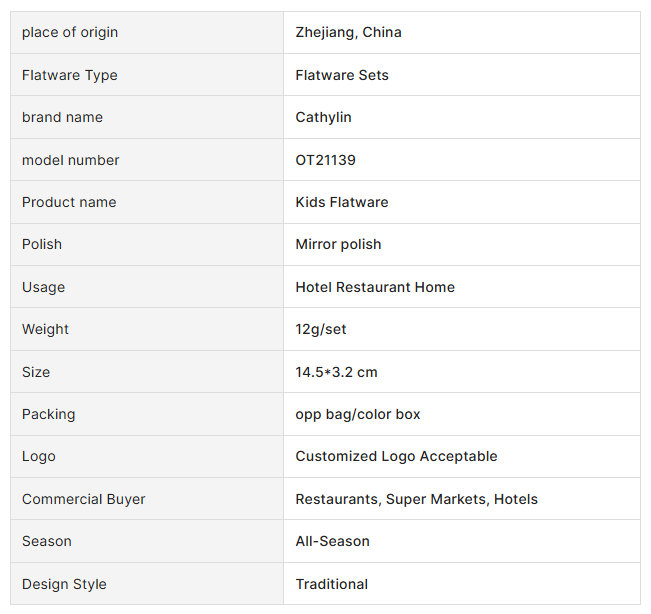Select the 'Kids Flatware' text
The width and height of the screenshot is (651, 614).
[342, 202]
